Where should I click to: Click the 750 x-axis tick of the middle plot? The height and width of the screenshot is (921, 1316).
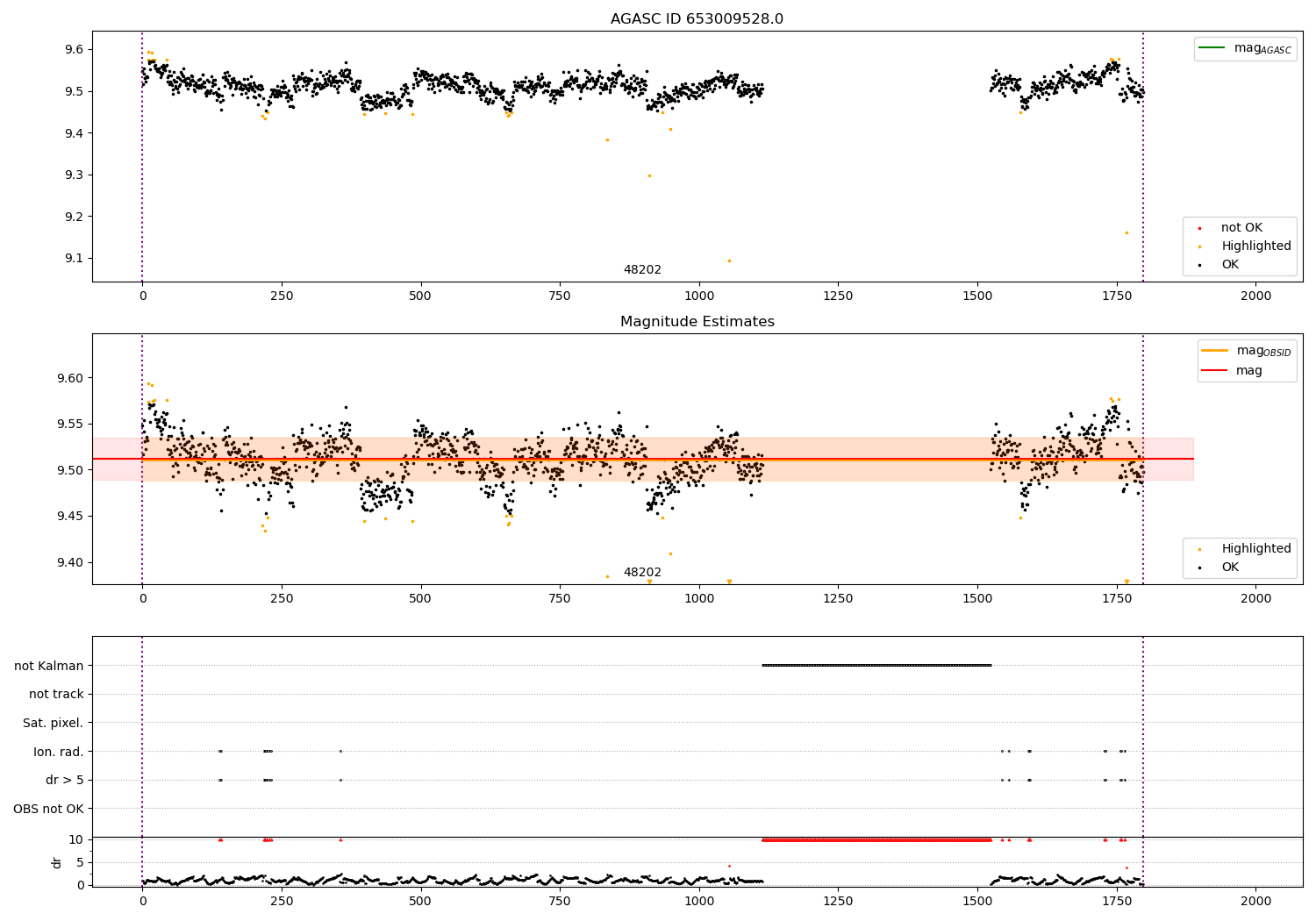click(x=560, y=599)
